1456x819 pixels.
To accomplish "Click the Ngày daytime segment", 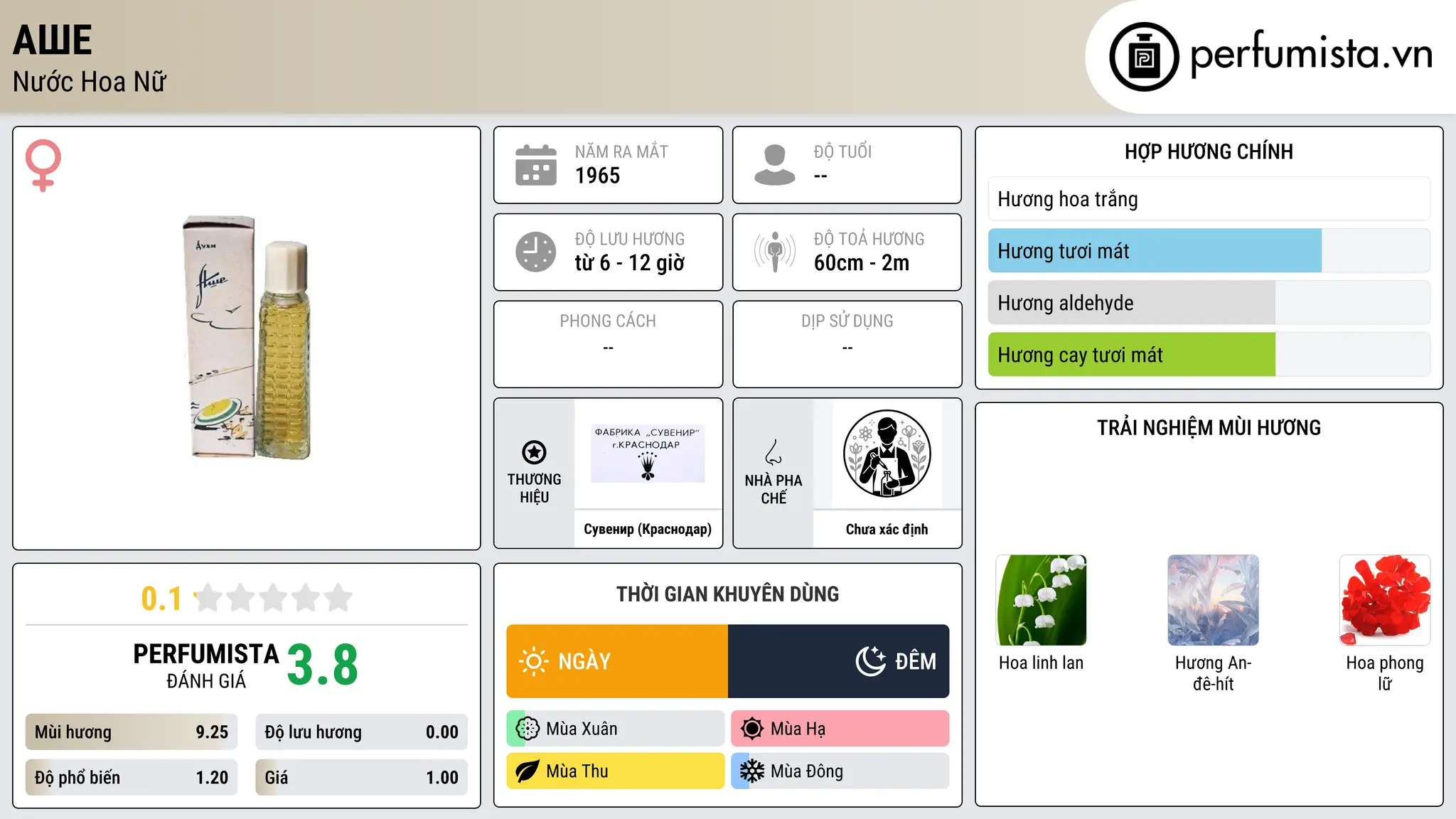I will [617, 661].
